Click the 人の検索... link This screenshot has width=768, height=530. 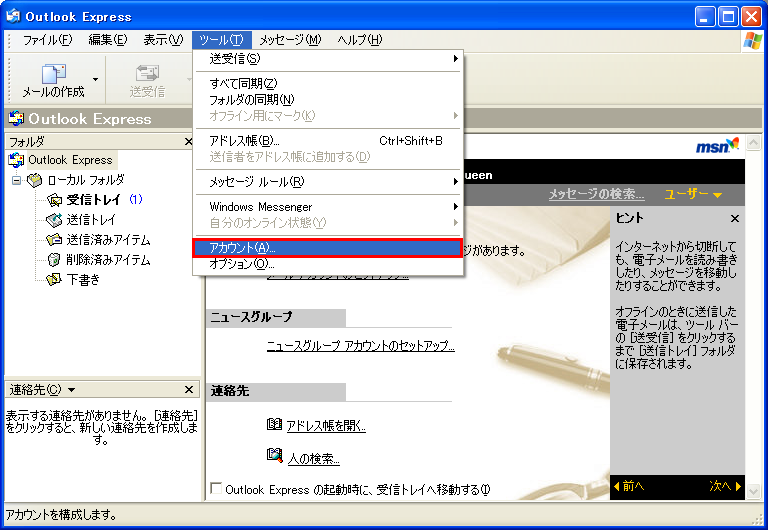313,458
